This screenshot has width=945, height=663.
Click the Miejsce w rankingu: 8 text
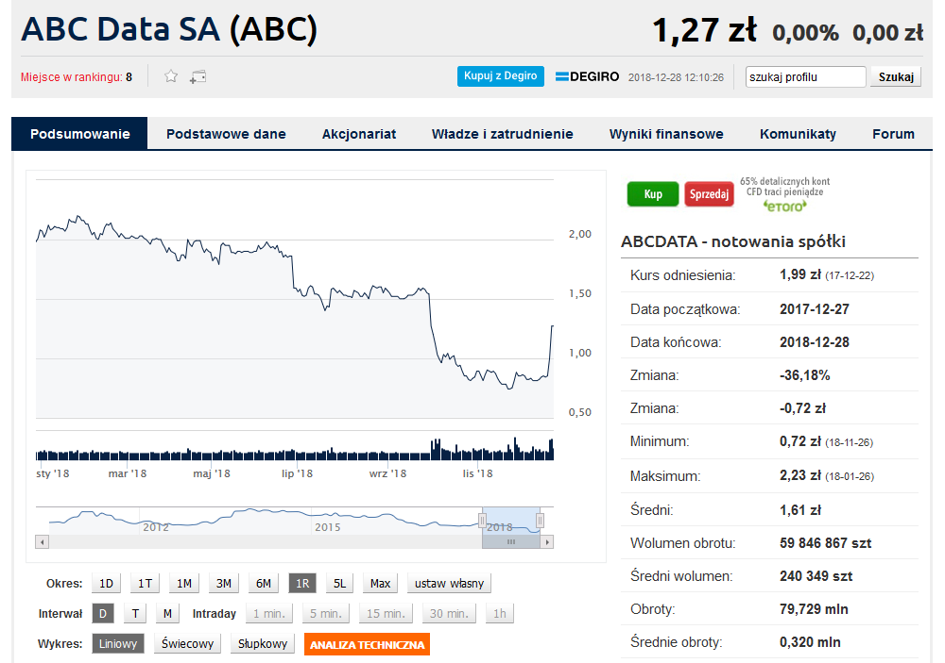pyautogui.click(x=77, y=77)
